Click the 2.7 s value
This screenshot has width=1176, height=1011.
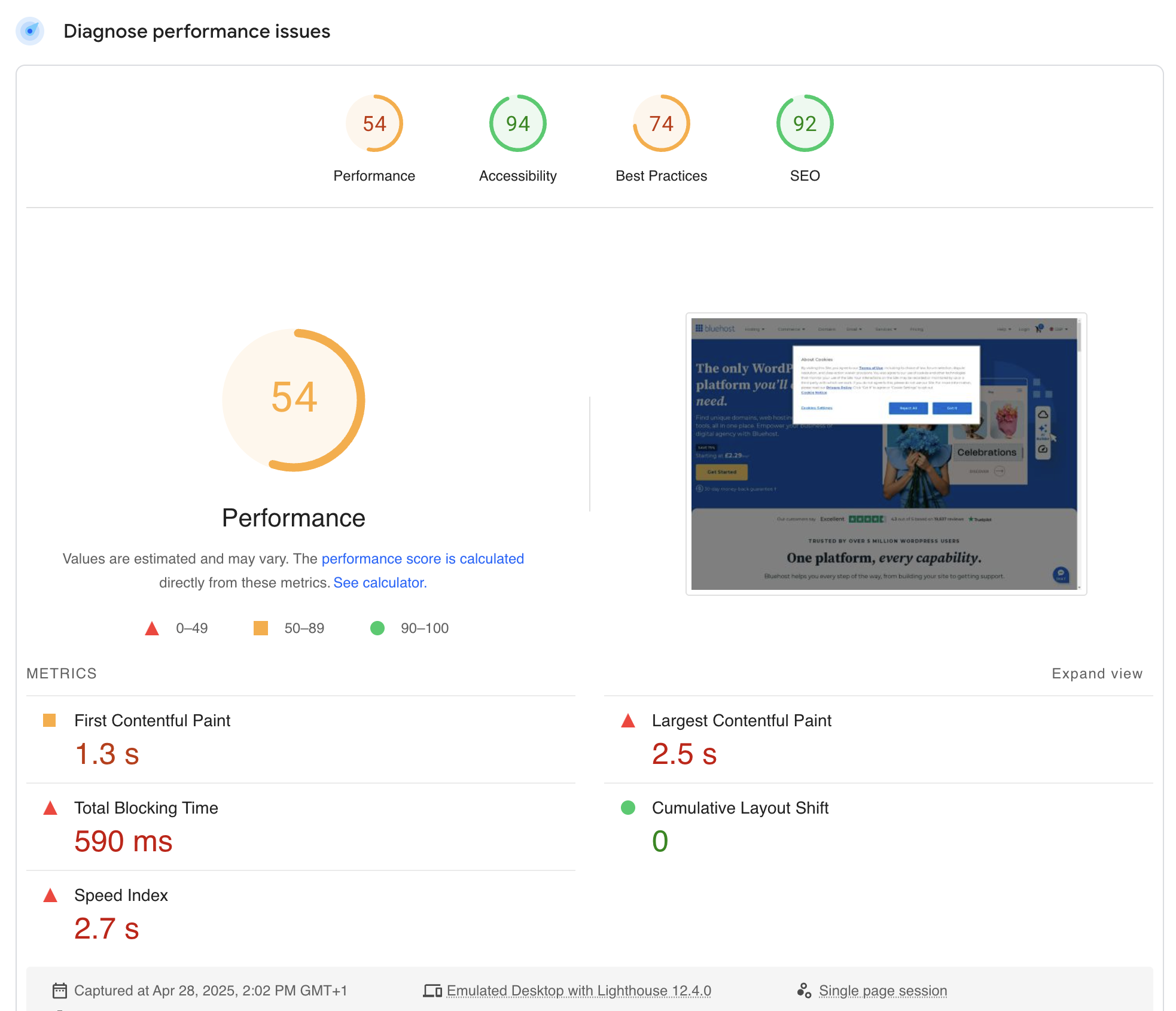coord(106,928)
